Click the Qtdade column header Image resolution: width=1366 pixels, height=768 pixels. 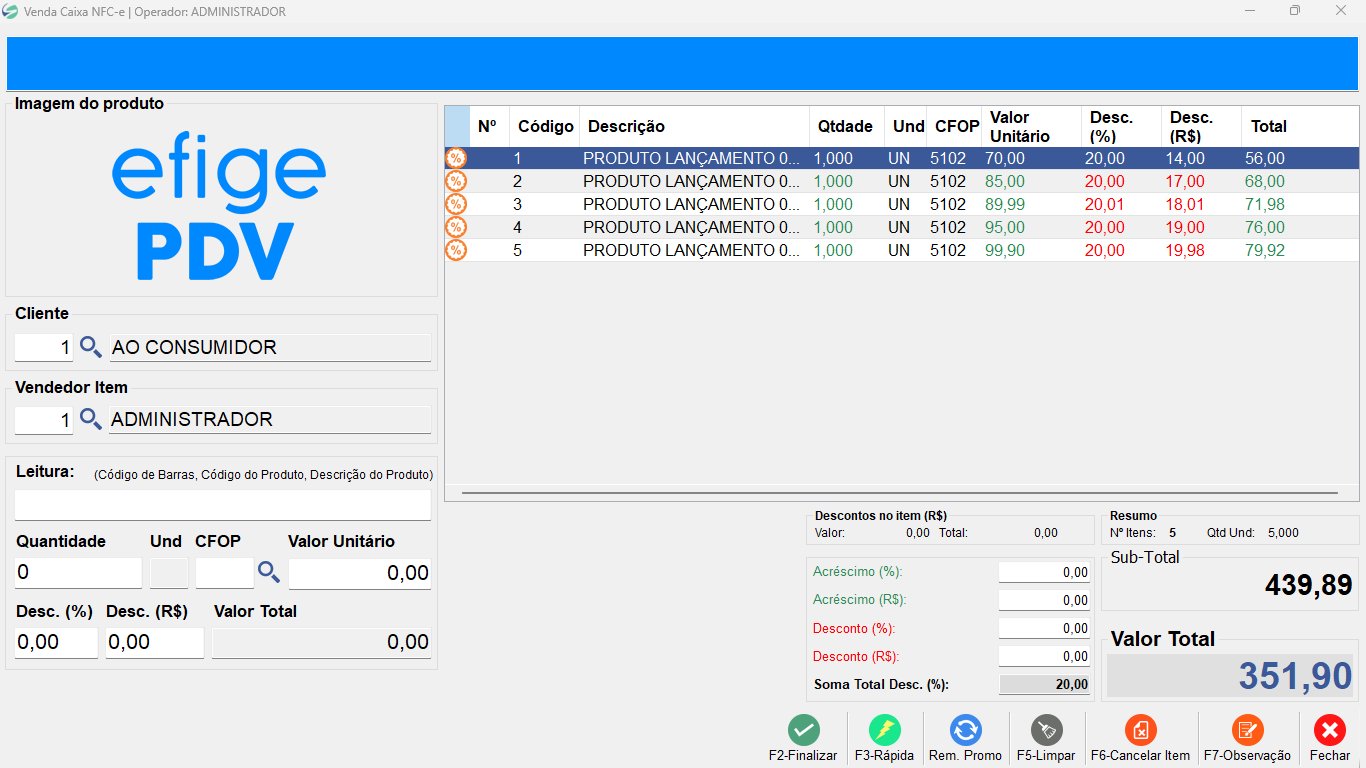(x=847, y=126)
